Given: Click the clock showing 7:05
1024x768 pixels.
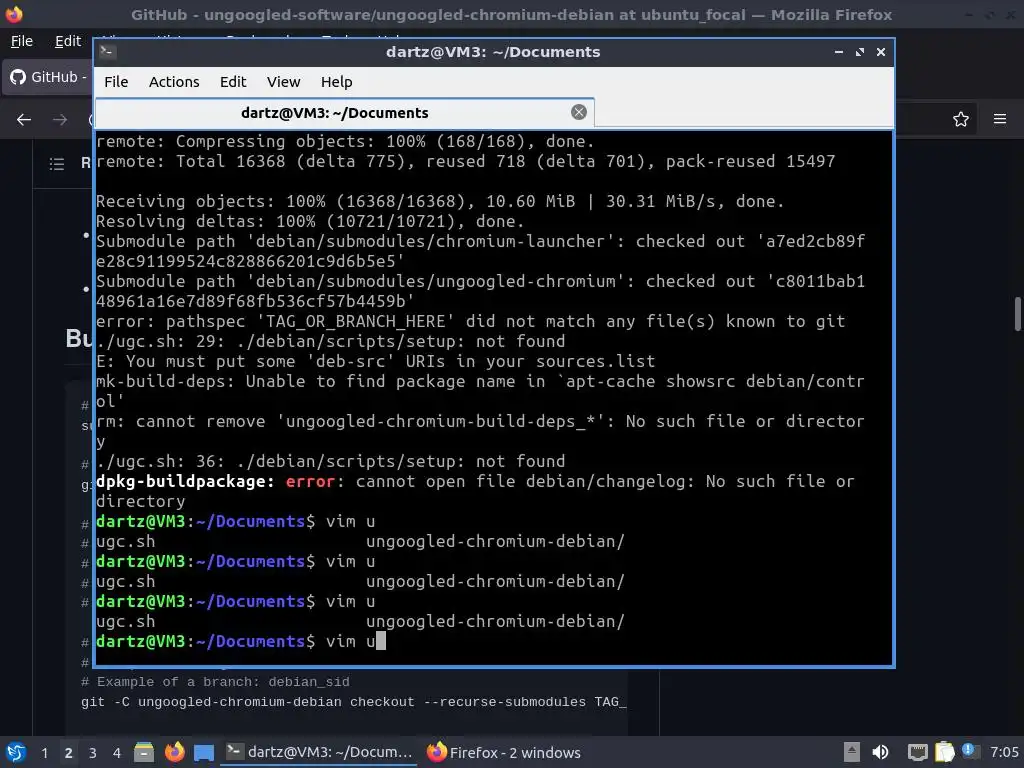Looking at the screenshot, I should coord(1004,752).
